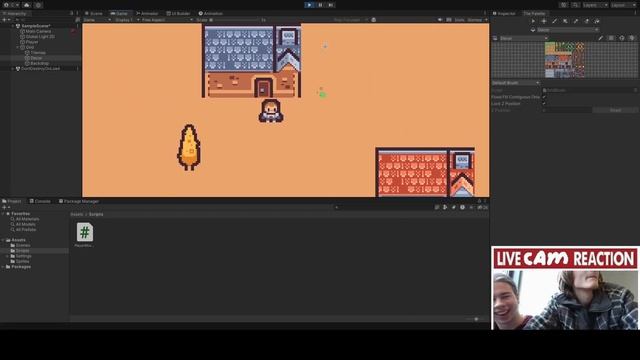Select the PlayerMovement C# script asset

click(x=84, y=235)
